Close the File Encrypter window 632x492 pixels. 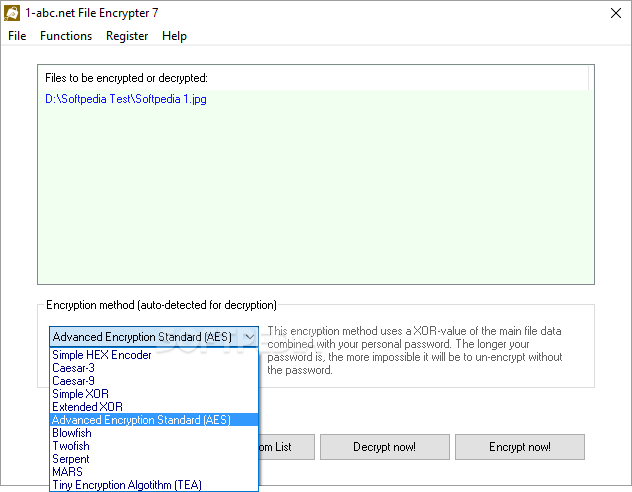point(615,13)
